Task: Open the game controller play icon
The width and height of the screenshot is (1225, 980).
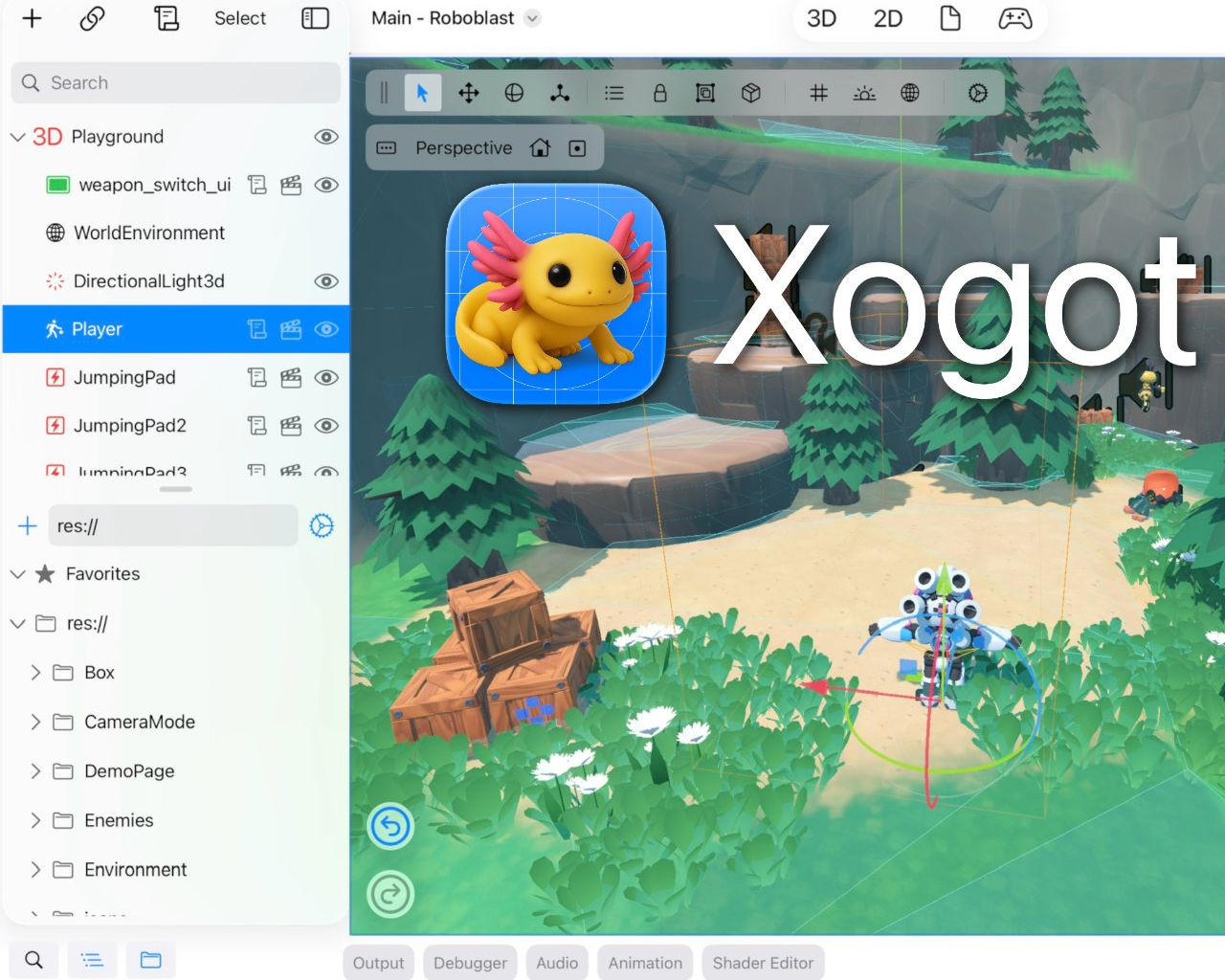Action: point(1014,18)
